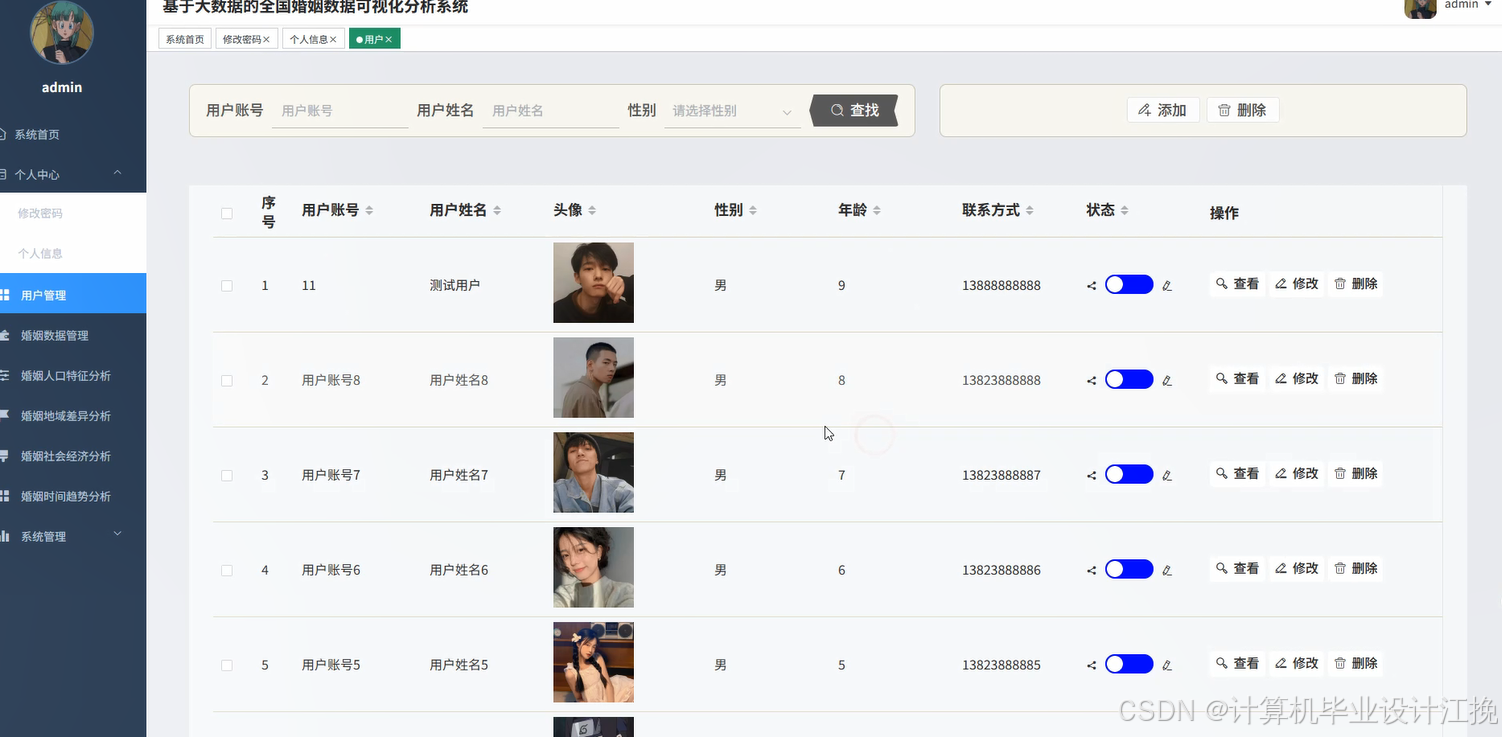Click pencil icon beside toggle in row 测试用户
Viewport: 1502px width, 737px height.
1167,286
